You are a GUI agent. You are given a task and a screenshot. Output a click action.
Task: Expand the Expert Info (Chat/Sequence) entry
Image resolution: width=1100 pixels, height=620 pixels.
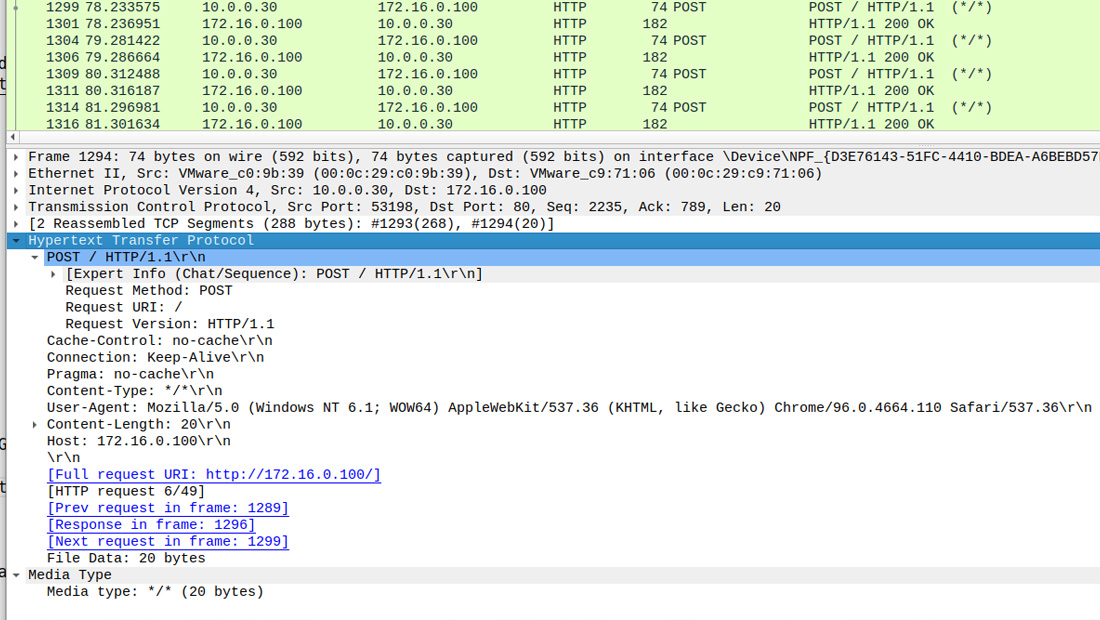[x=54, y=274]
